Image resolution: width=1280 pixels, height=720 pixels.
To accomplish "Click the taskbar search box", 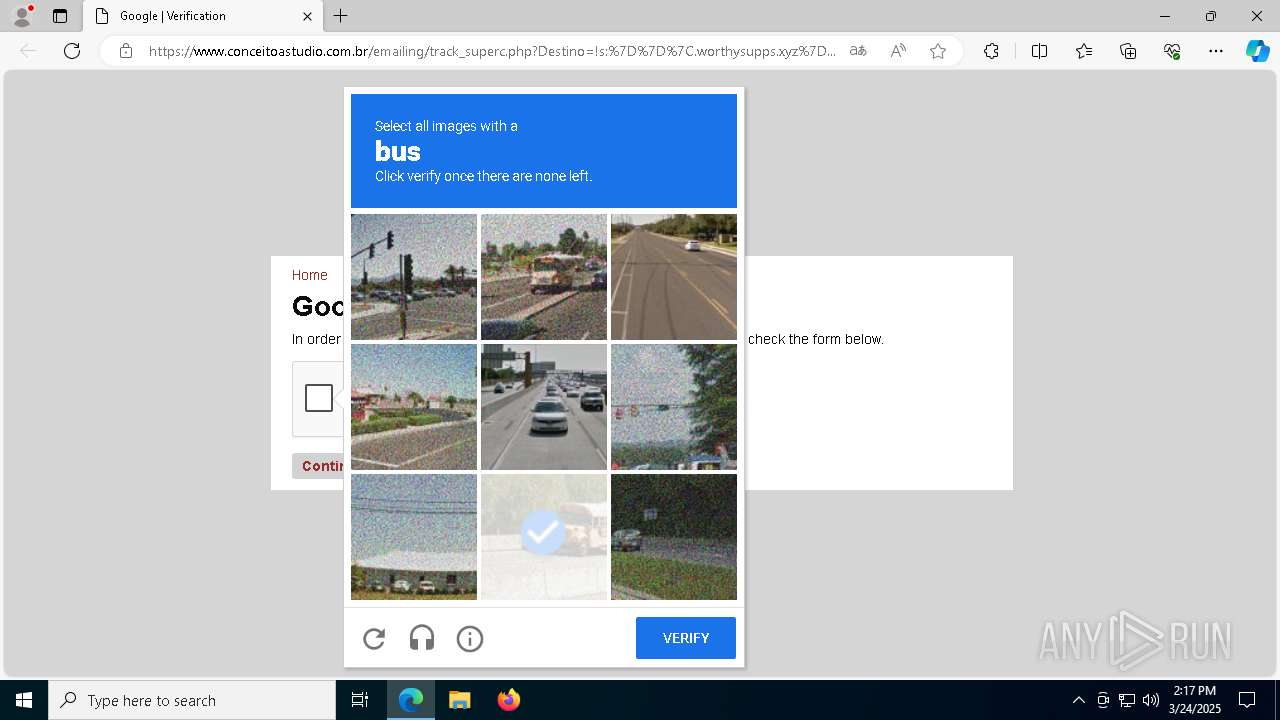I will click(192, 700).
